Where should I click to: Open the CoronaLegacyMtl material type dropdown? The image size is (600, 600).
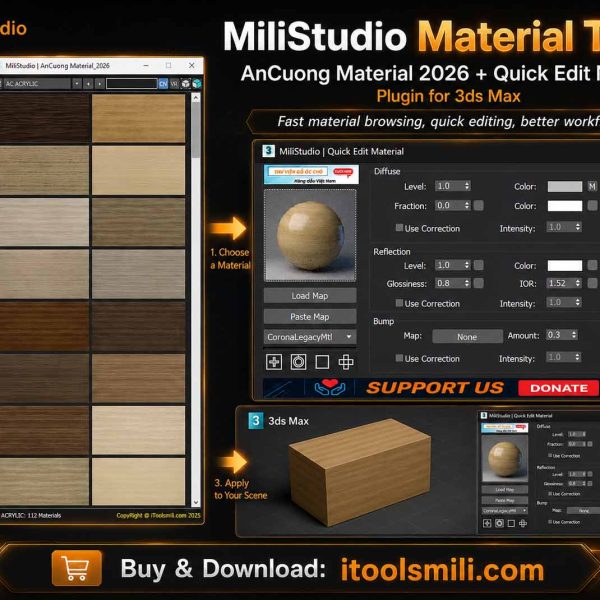(310, 337)
